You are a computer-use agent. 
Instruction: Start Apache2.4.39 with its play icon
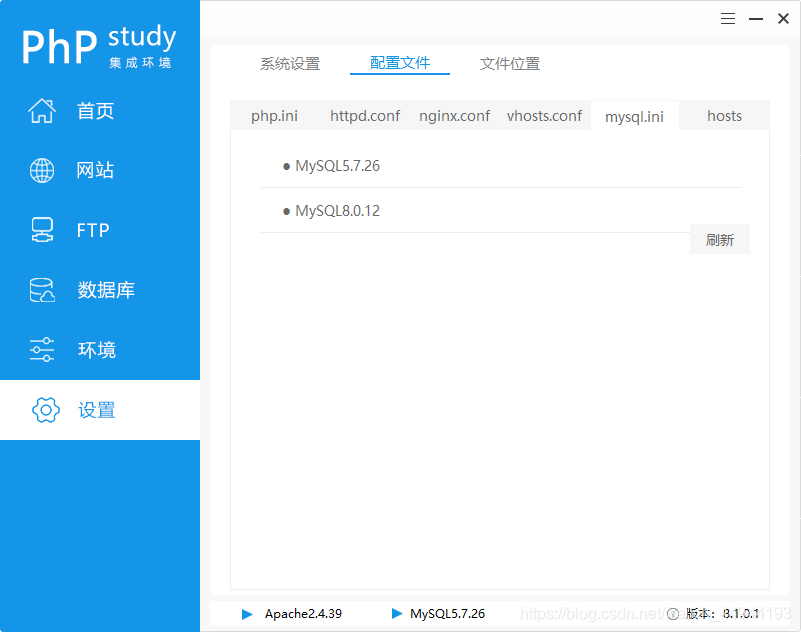[247, 614]
